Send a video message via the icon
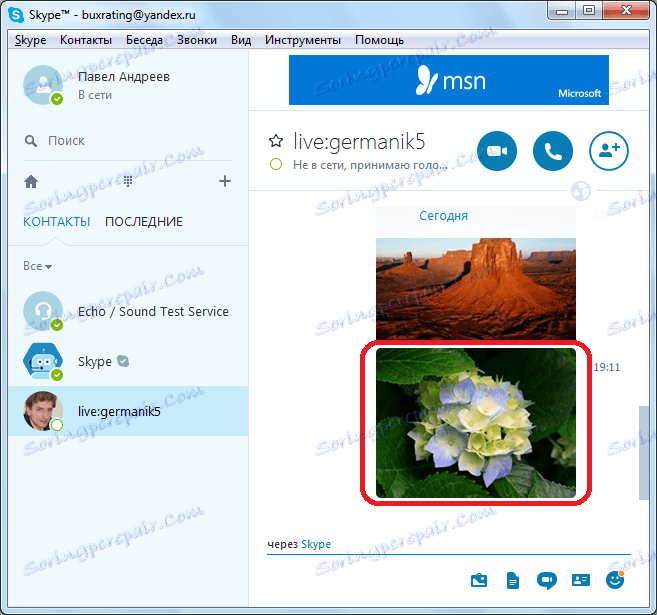Screen dimensions: 657x615 click(x=546, y=581)
